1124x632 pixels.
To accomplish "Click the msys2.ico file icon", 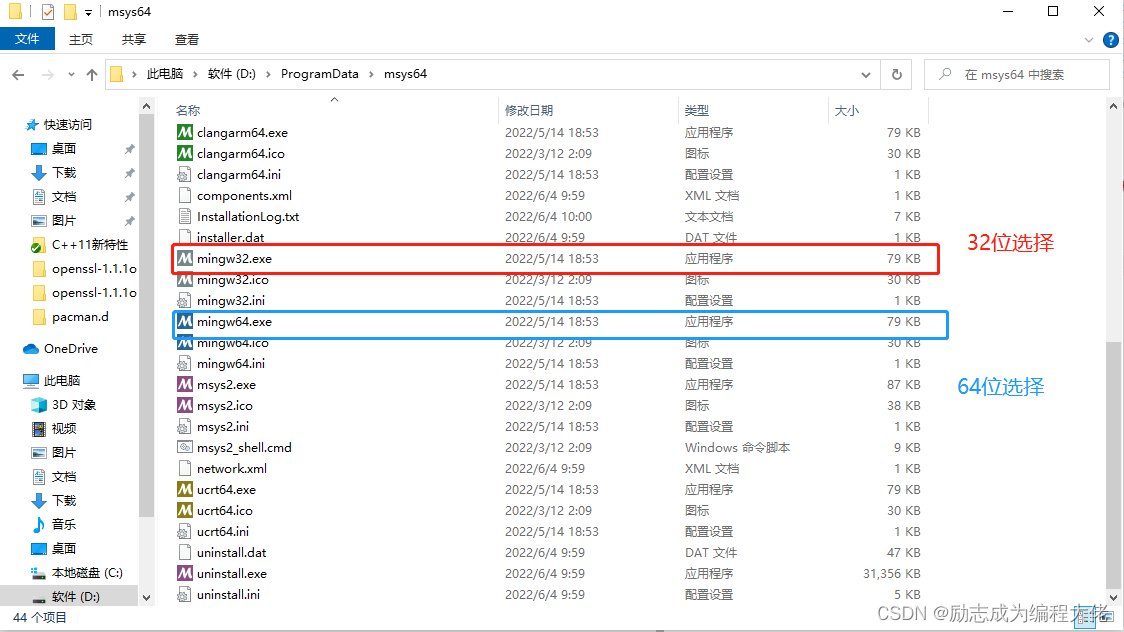I will [x=185, y=406].
